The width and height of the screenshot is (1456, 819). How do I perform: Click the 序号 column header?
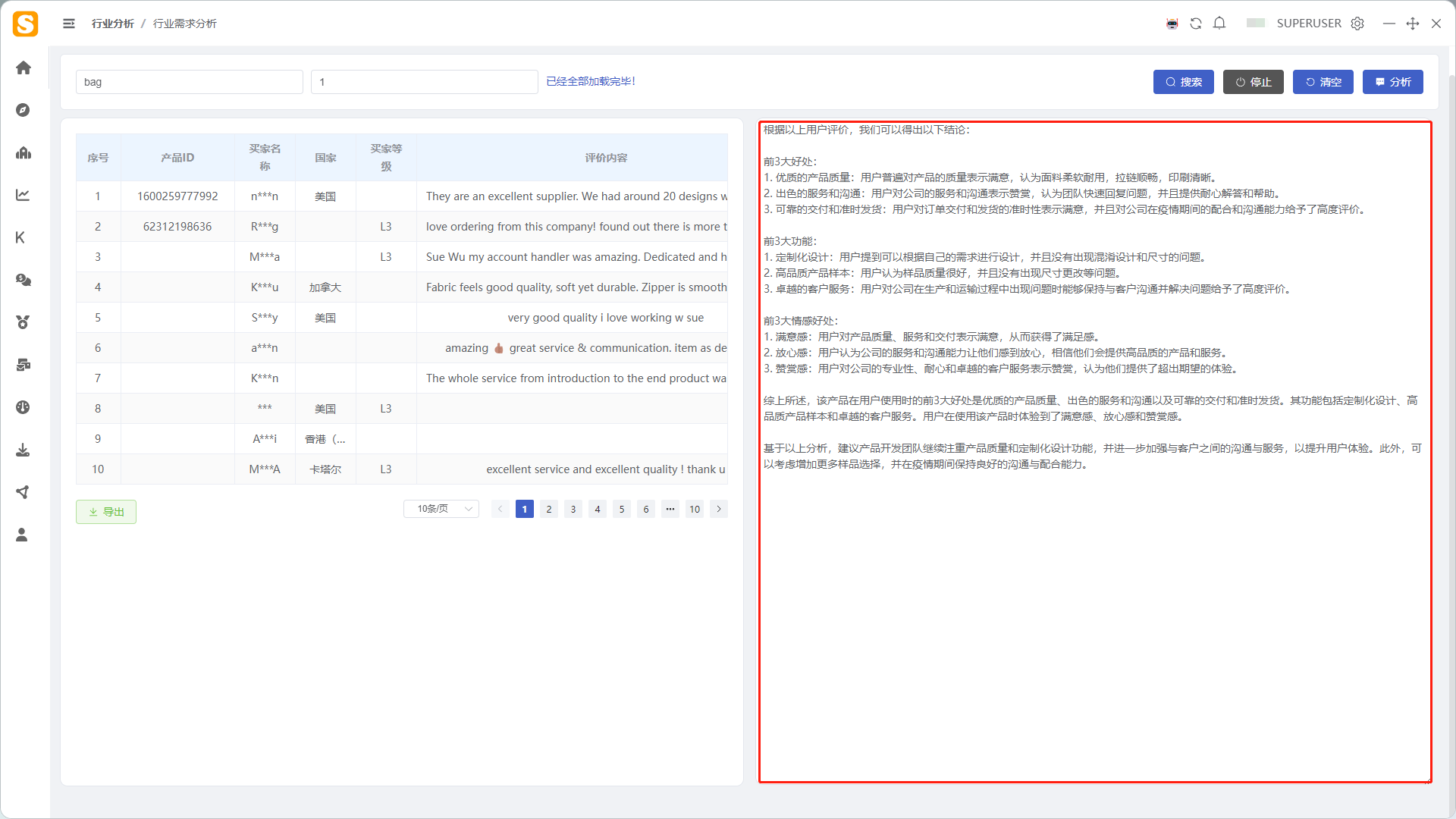[98, 158]
